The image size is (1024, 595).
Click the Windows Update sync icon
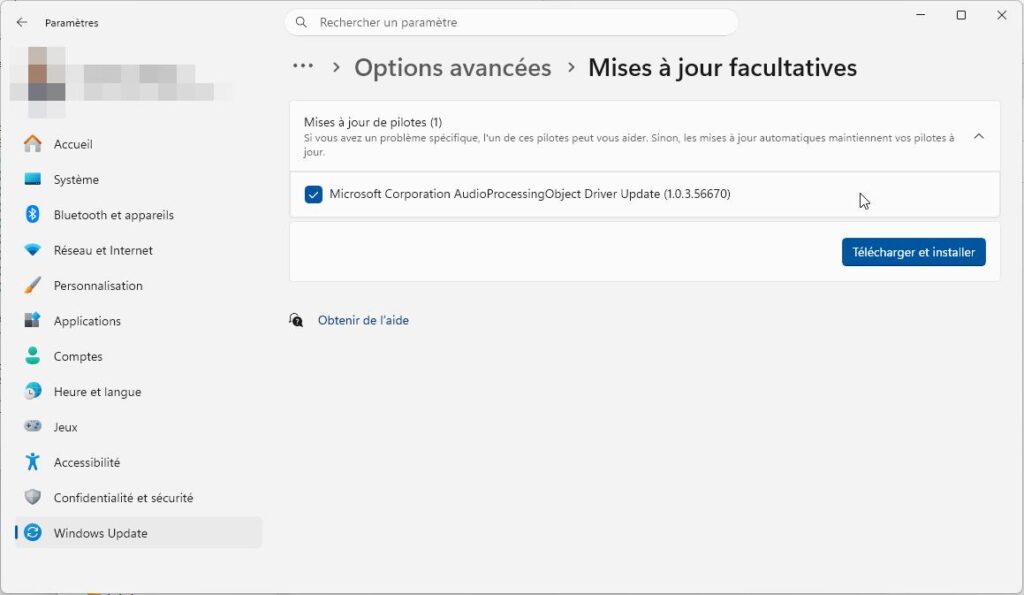tap(33, 532)
